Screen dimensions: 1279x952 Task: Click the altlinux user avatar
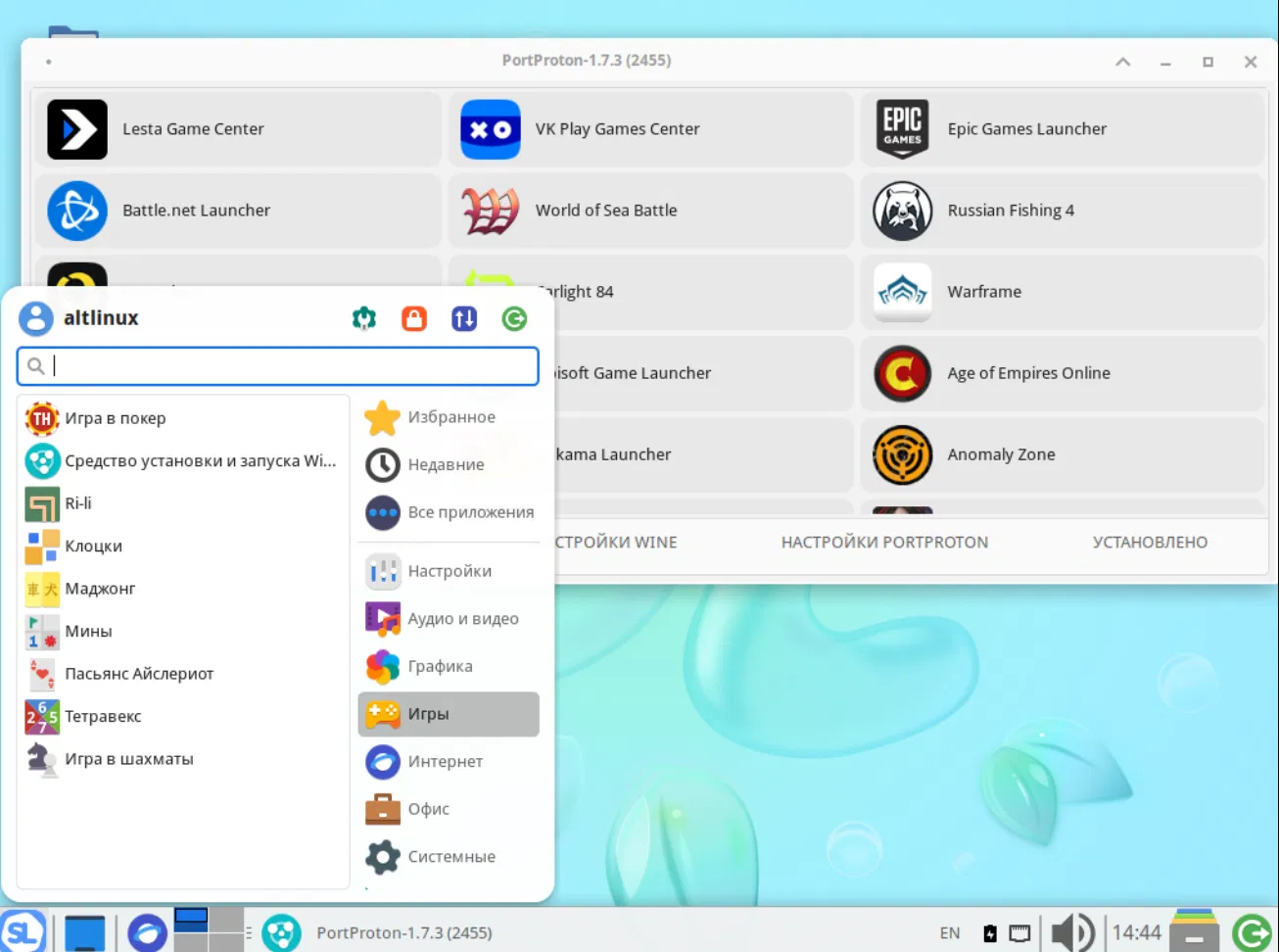click(36, 318)
